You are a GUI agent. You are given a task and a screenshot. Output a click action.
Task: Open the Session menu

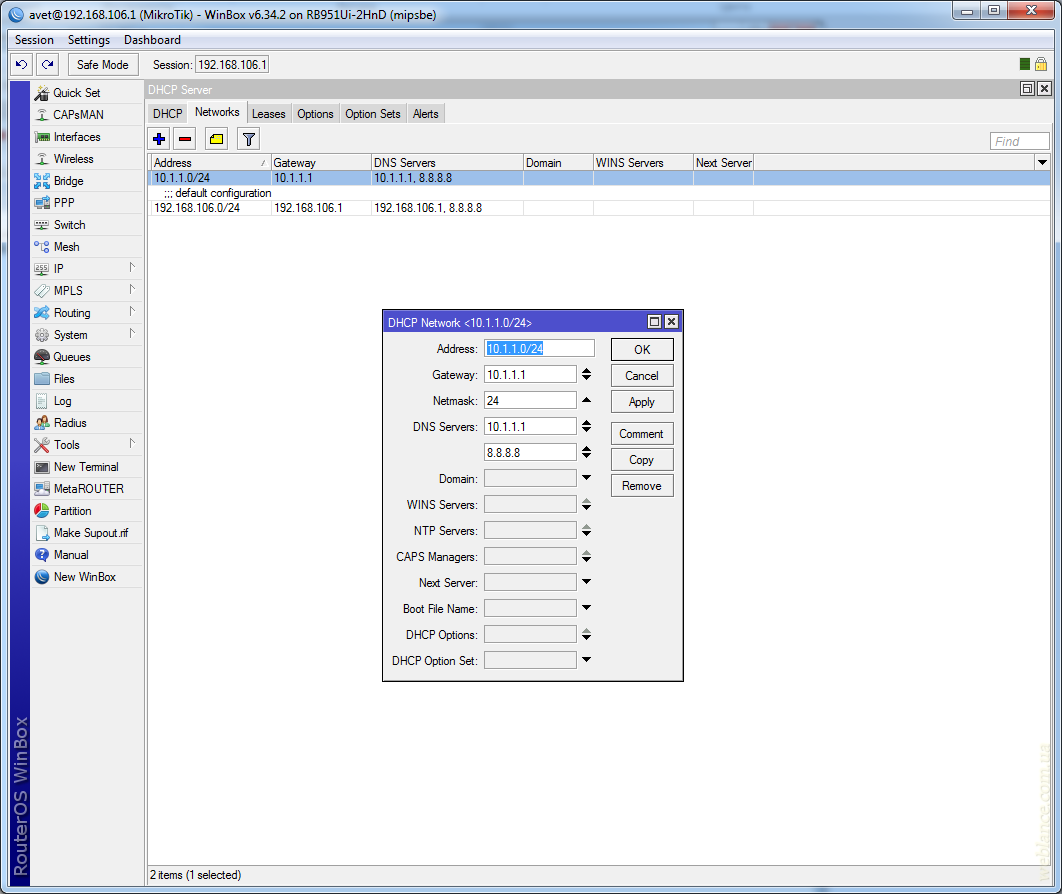[34, 40]
